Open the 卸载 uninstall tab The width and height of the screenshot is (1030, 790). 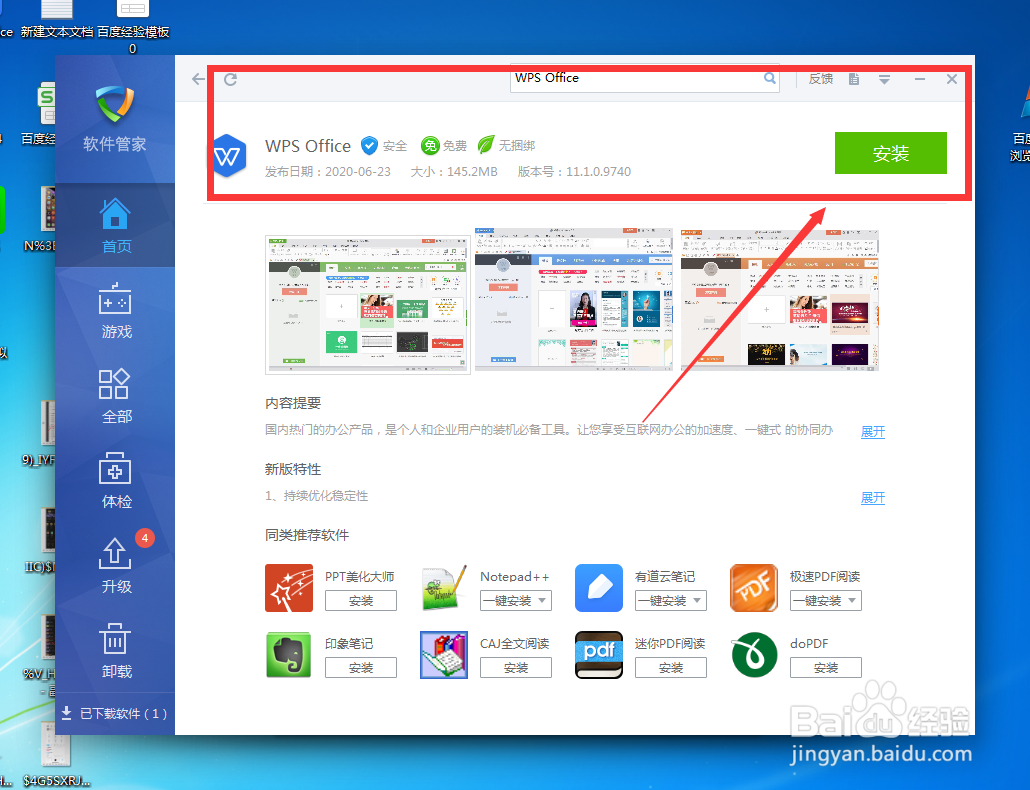116,650
